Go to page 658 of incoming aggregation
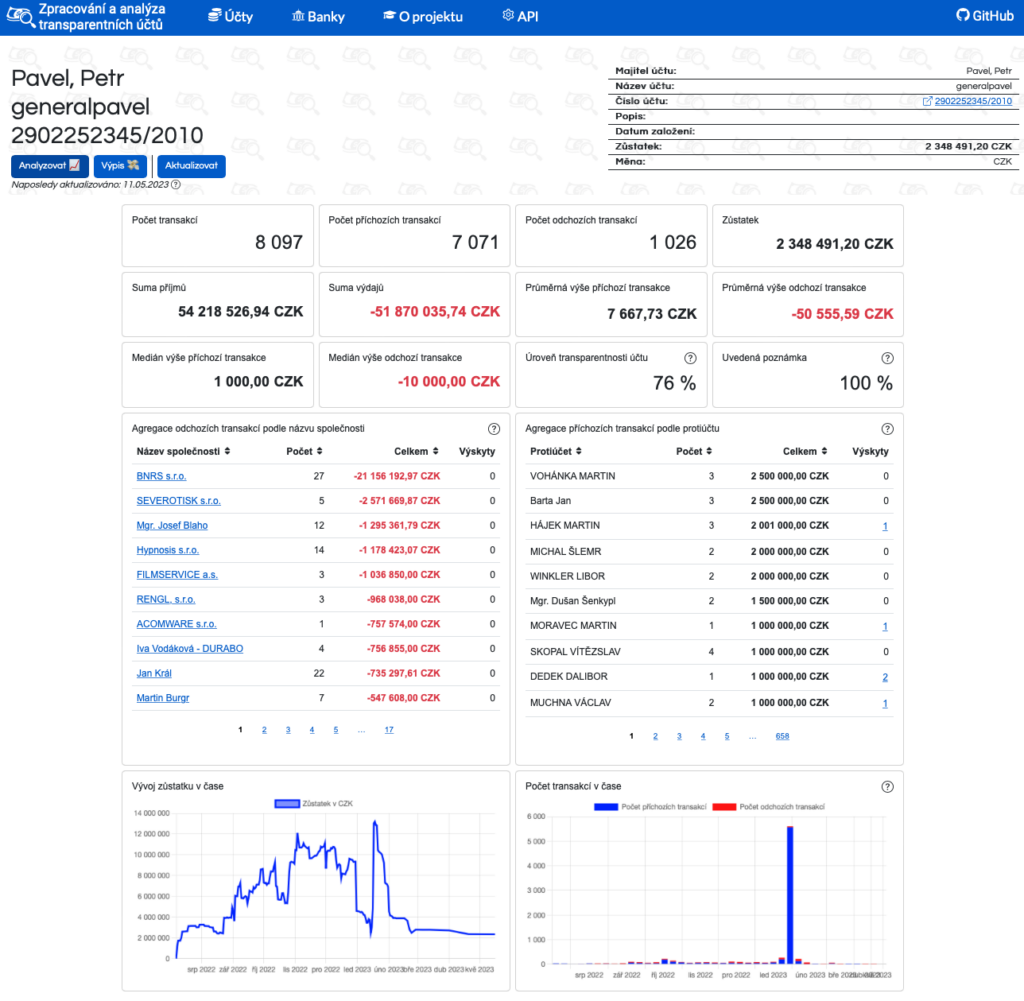This screenshot has width=1024, height=1001. tap(782, 737)
